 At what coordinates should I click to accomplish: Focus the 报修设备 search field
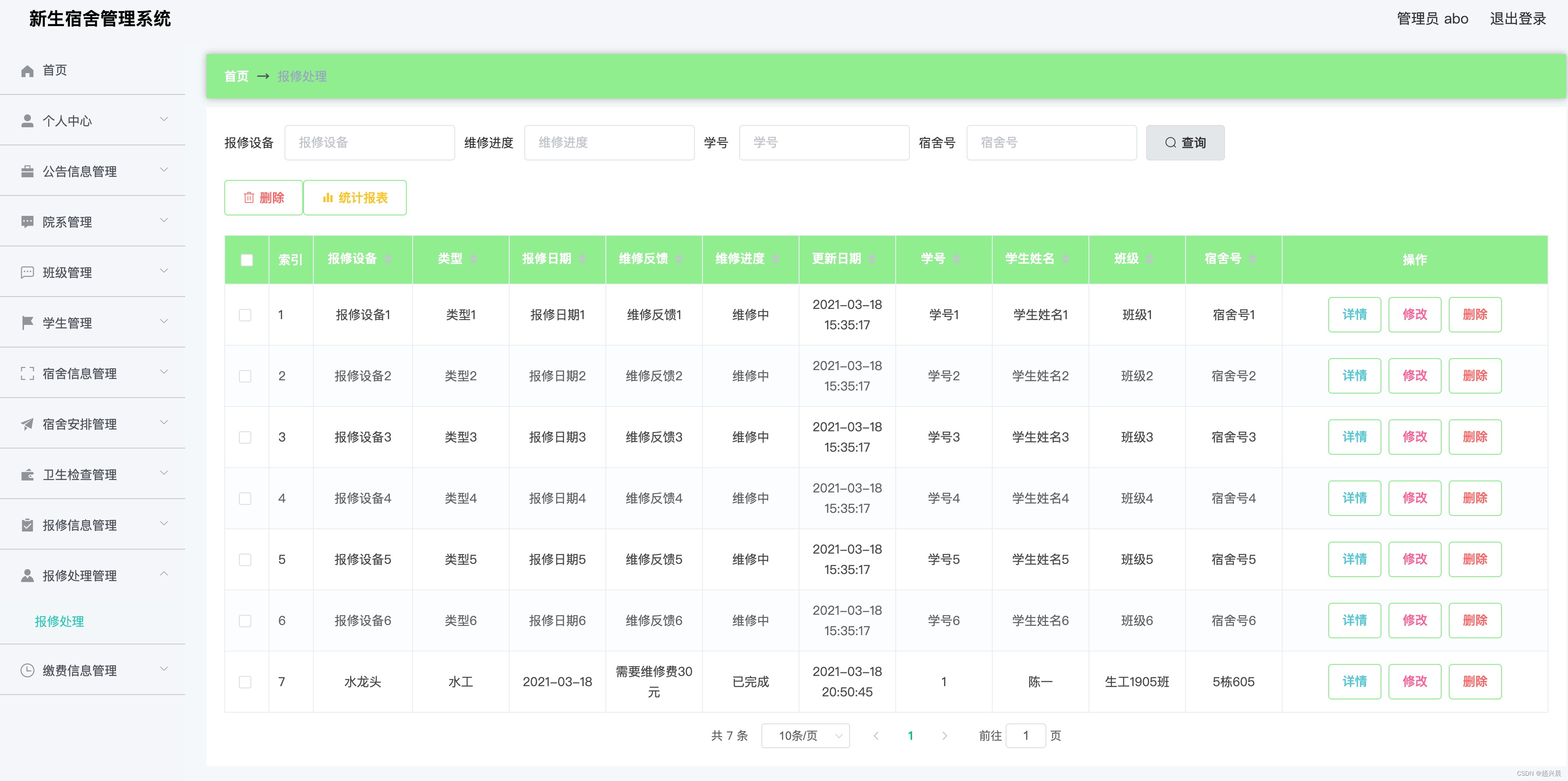click(x=370, y=142)
